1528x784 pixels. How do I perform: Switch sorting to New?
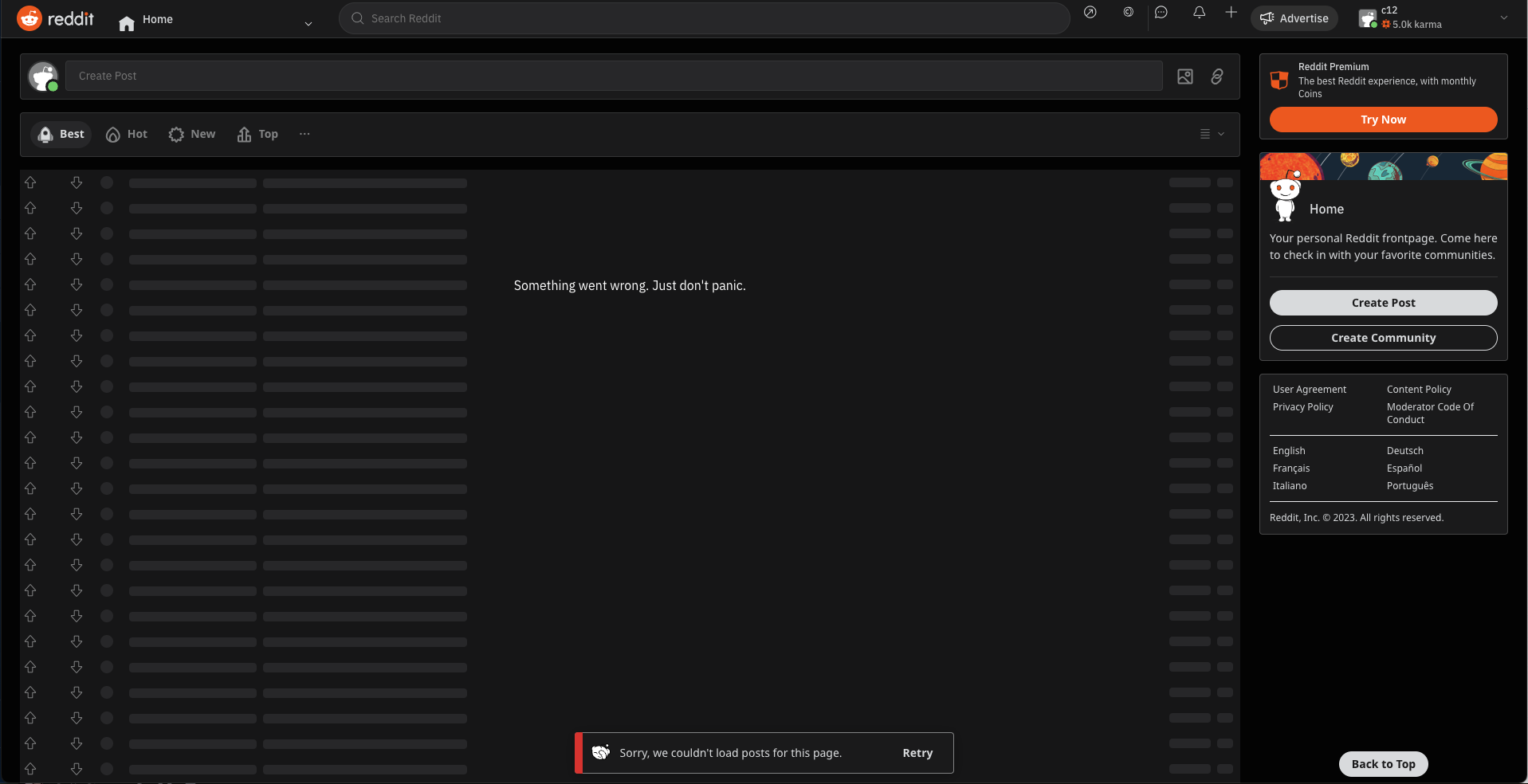pyautogui.click(x=191, y=134)
